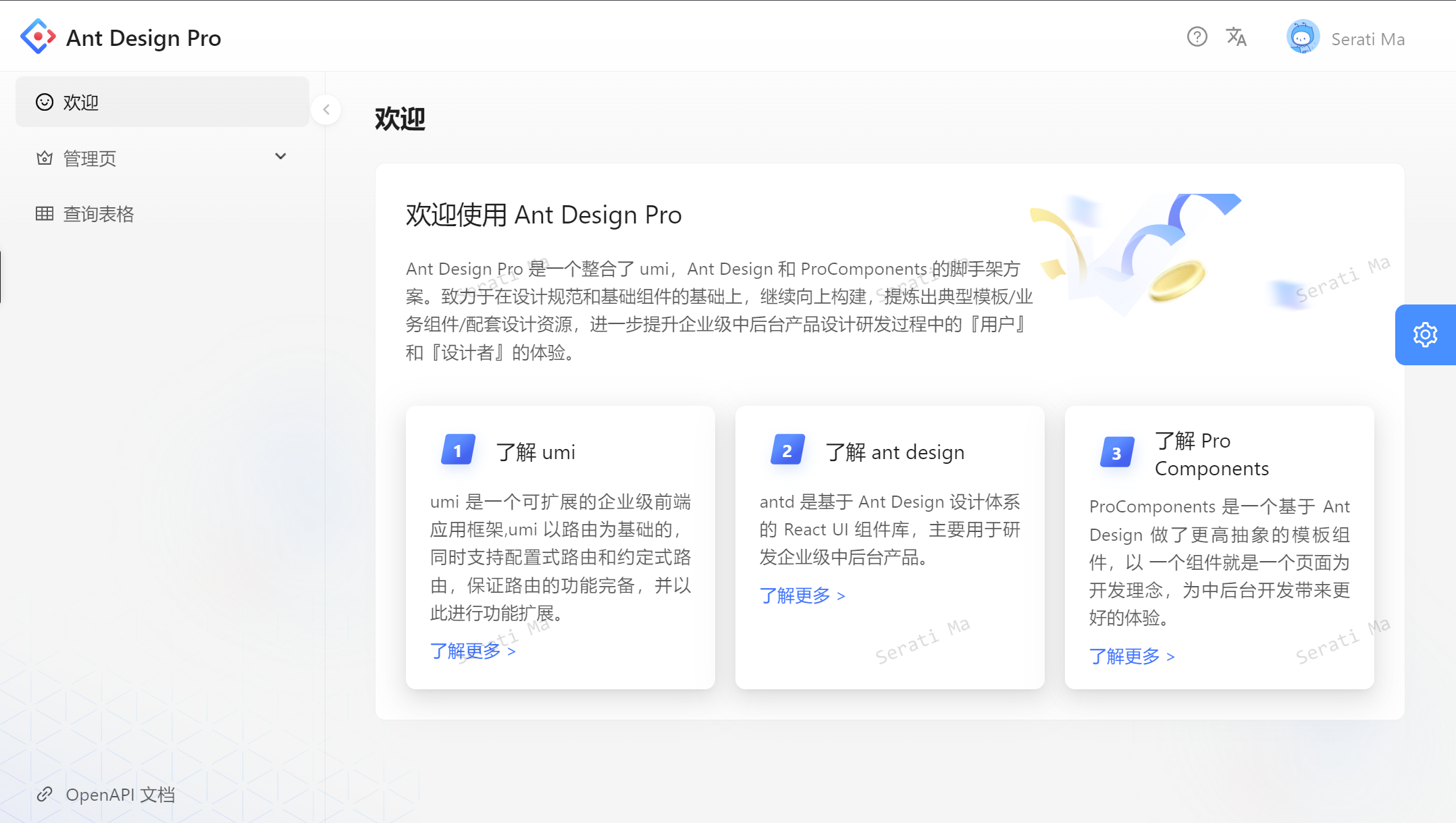The image size is (1456, 823).
Task: Click the number 3 badge on Pro Components card
Action: click(x=1116, y=453)
